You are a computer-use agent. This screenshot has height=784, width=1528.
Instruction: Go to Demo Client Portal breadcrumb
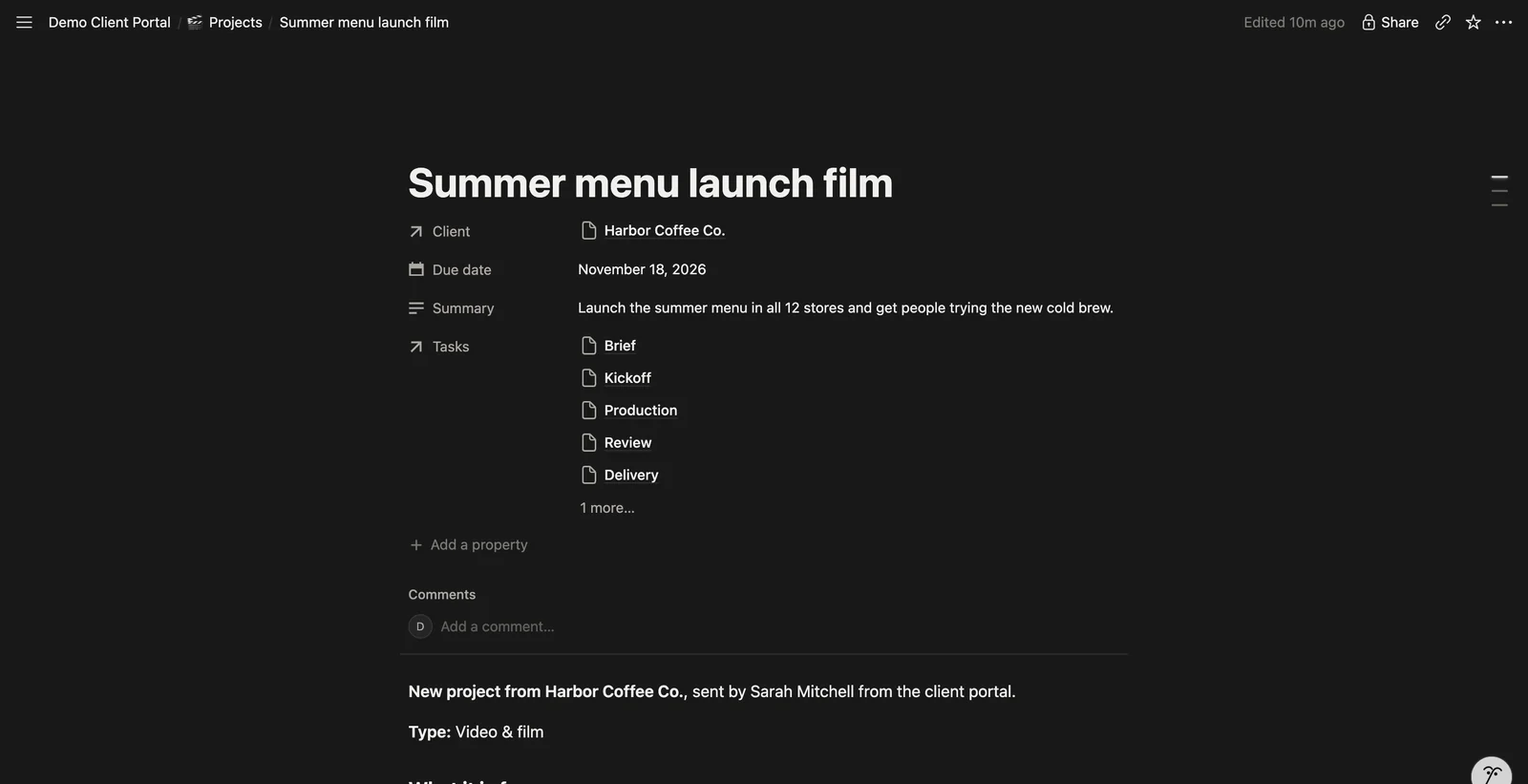[109, 22]
